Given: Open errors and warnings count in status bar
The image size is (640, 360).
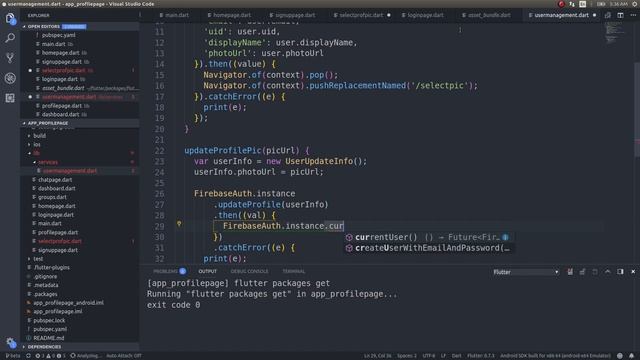Looking at the screenshot, I should [x=50, y=356].
